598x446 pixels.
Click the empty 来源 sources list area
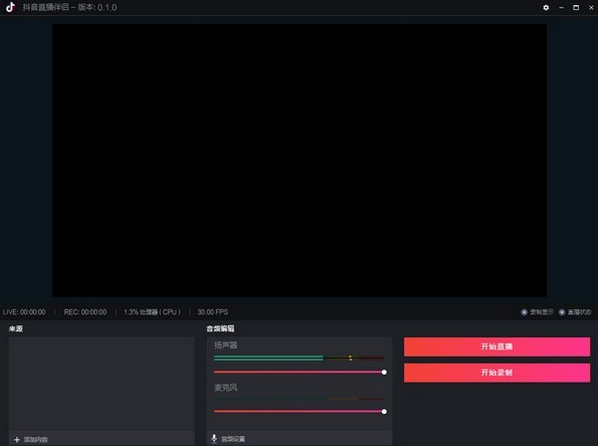coord(101,384)
